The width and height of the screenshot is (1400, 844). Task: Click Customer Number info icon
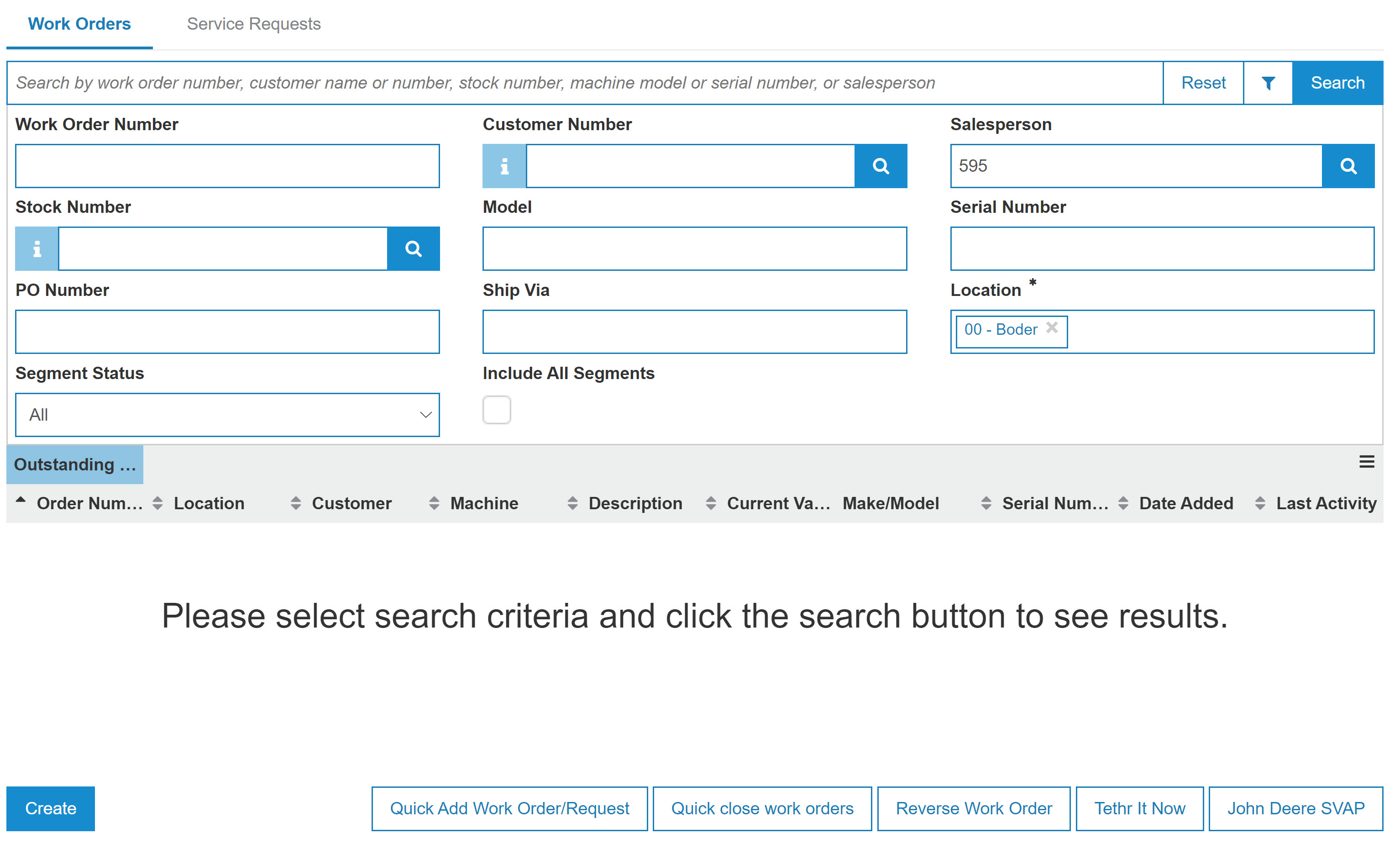point(504,166)
